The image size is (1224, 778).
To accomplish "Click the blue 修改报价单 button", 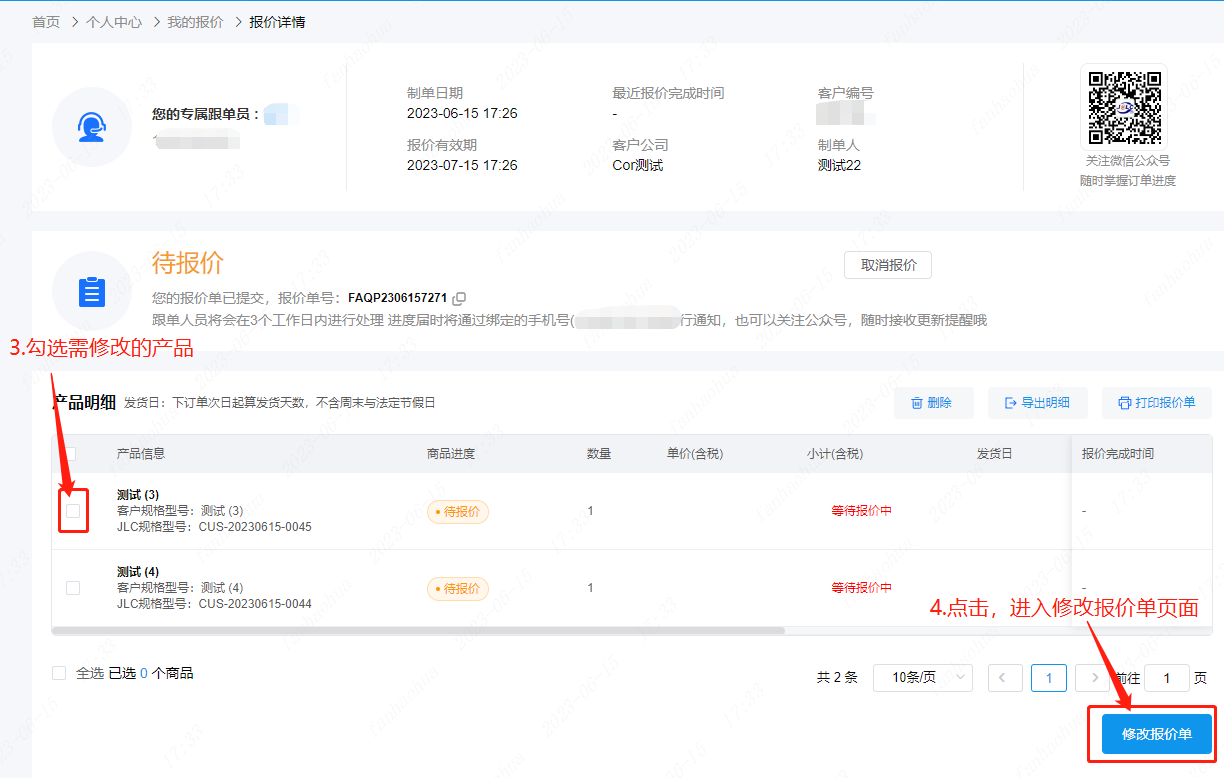I will pos(1156,734).
